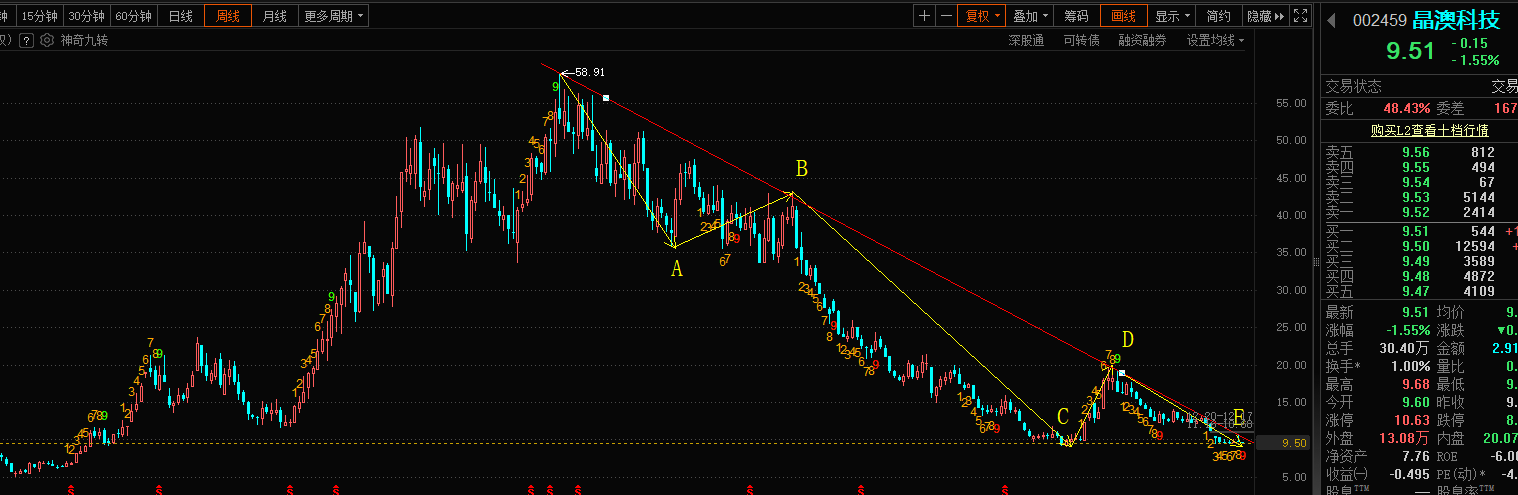Select drawn label A on chart
The height and width of the screenshot is (495, 1518).
pos(676,268)
